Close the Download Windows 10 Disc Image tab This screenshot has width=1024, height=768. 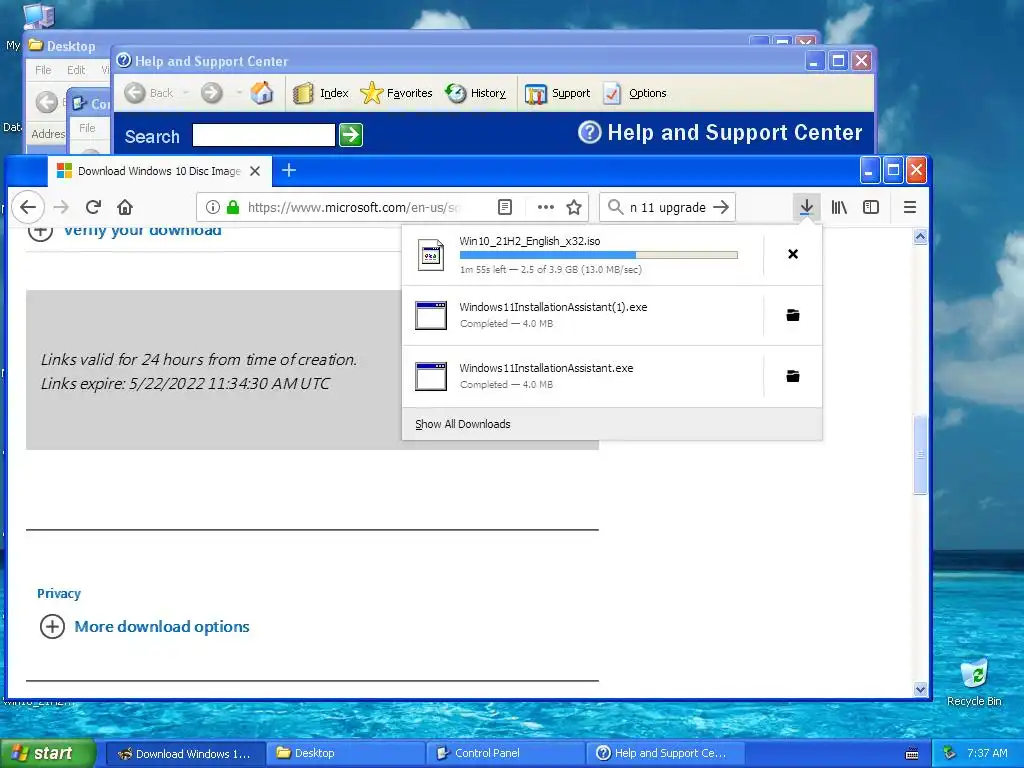(255, 171)
